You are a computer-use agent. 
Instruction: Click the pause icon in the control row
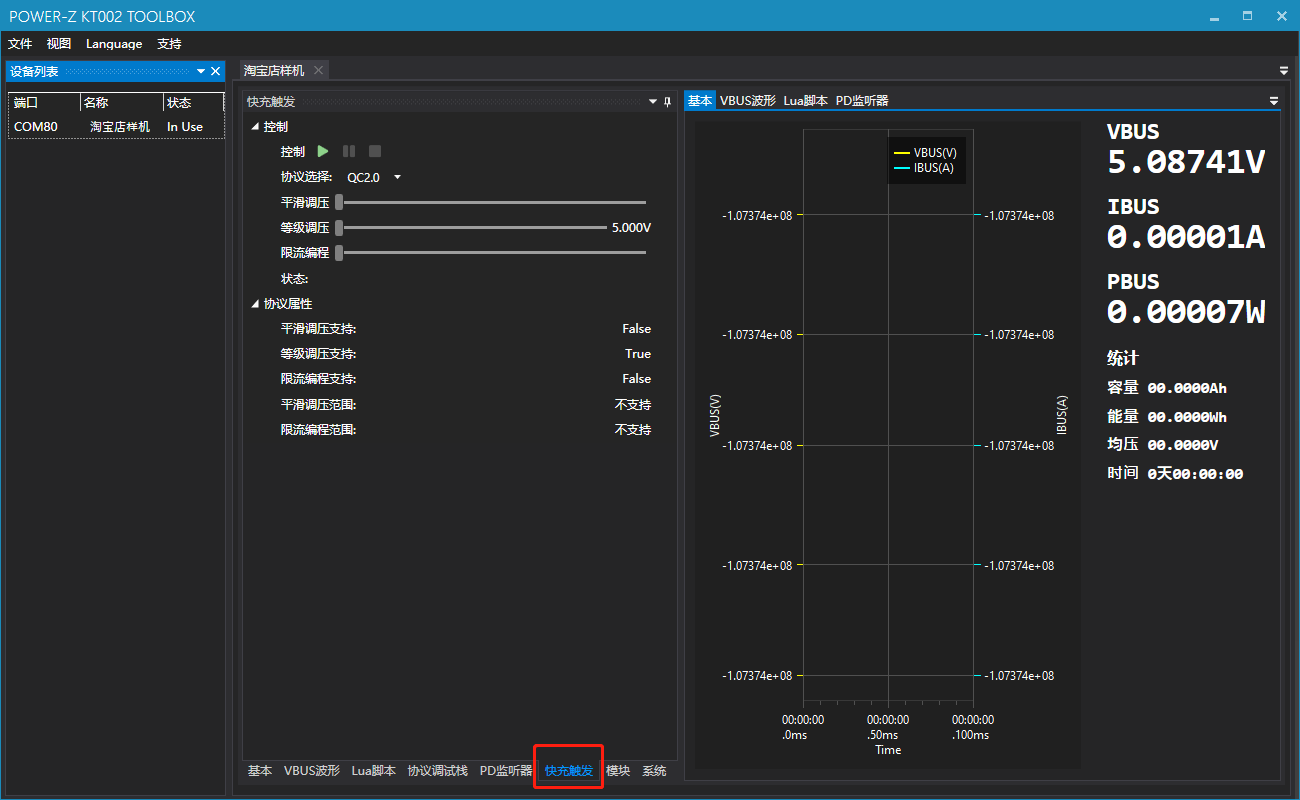349,152
